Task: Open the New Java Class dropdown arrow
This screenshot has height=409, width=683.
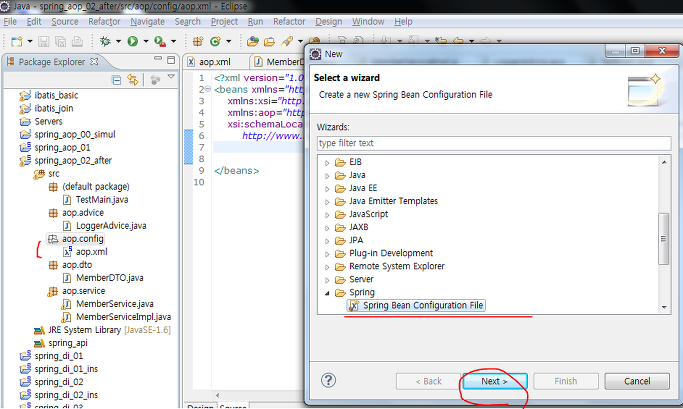Action: [228, 41]
